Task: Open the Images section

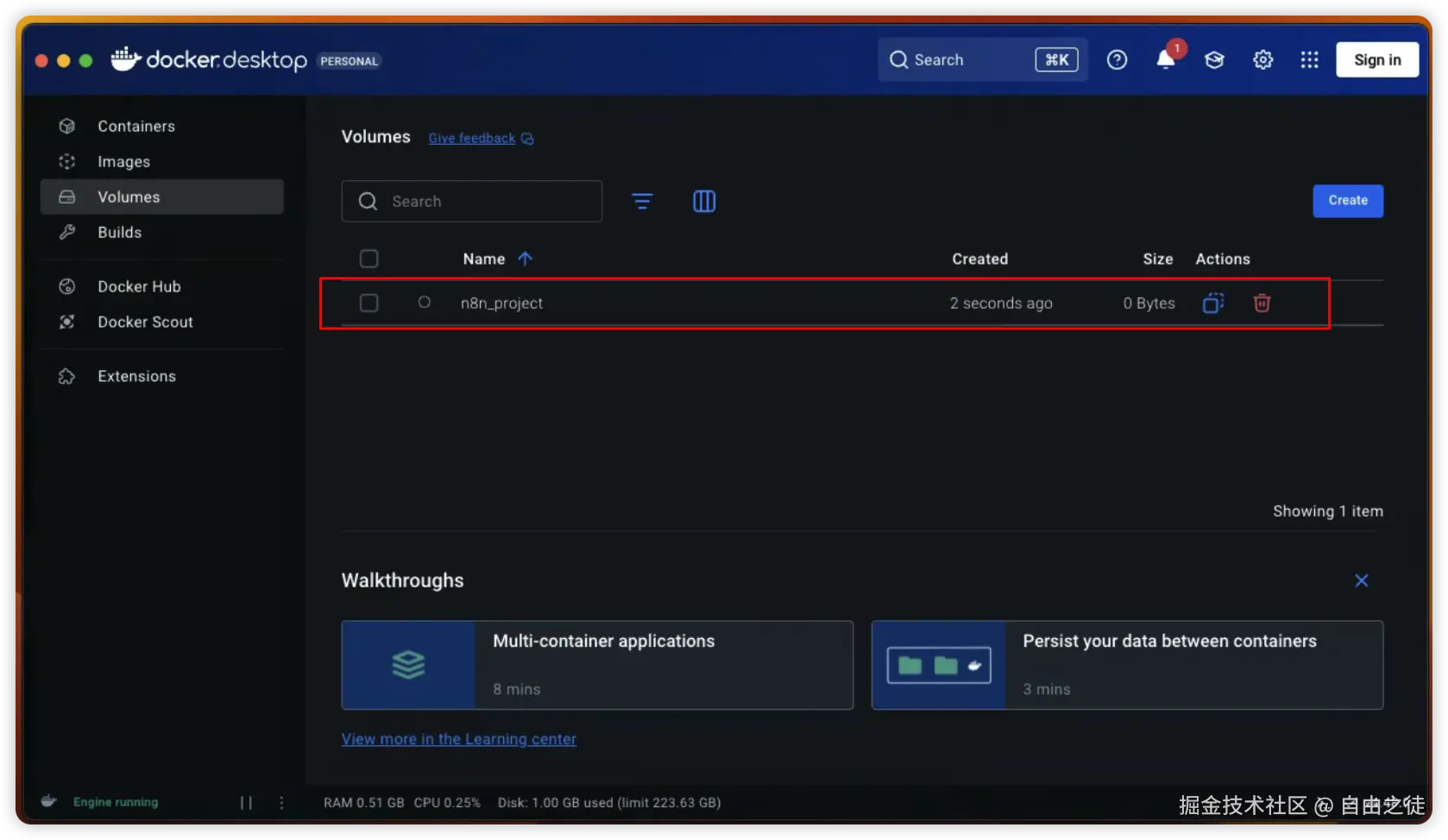Action: pyautogui.click(x=162, y=161)
